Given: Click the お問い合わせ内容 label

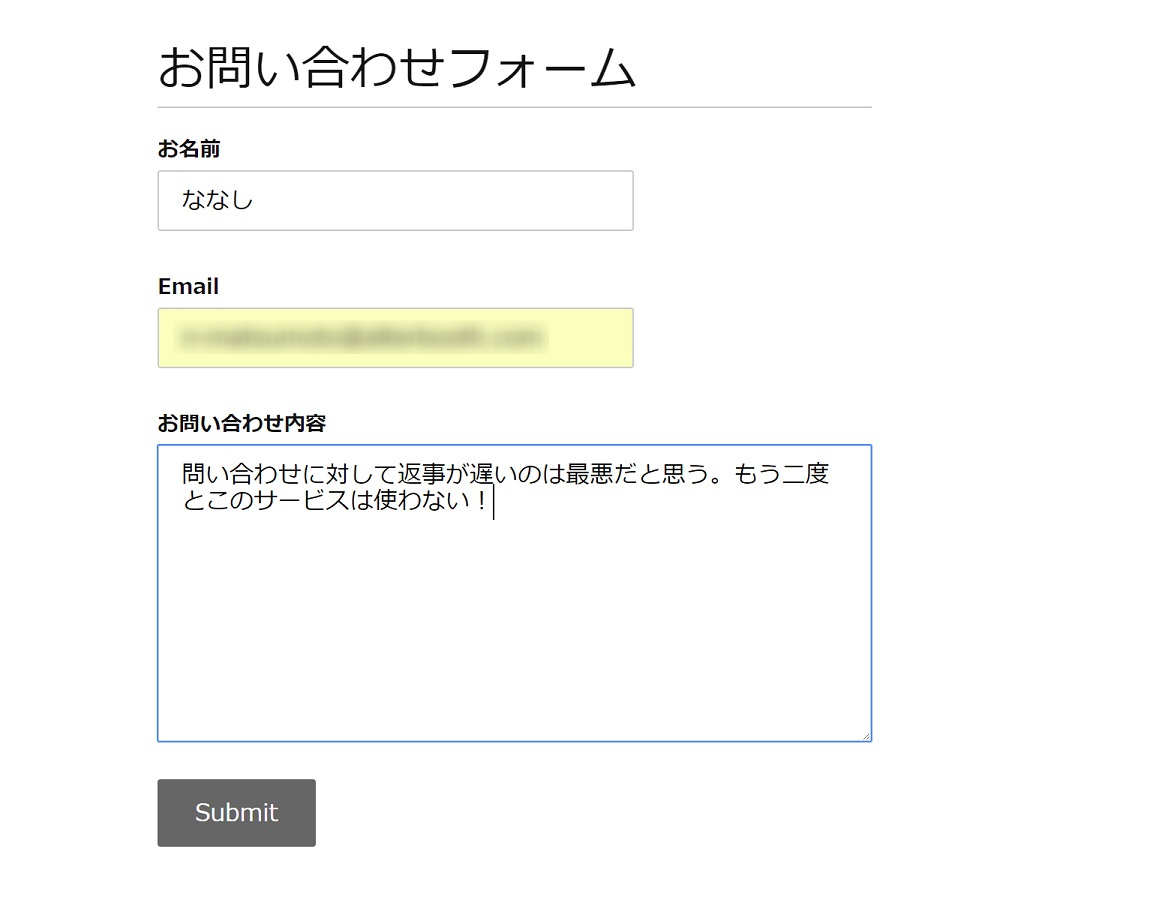Looking at the screenshot, I should (x=241, y=423).
